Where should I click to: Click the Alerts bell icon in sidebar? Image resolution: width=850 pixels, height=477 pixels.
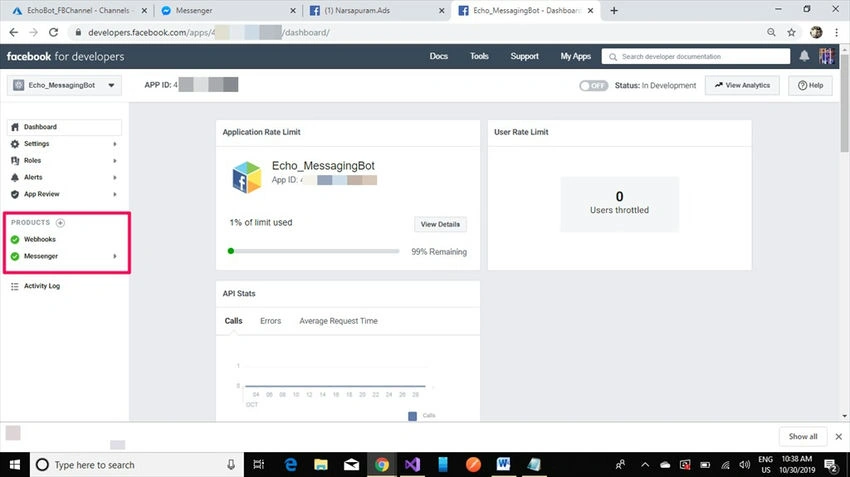[x=15, y=177]
